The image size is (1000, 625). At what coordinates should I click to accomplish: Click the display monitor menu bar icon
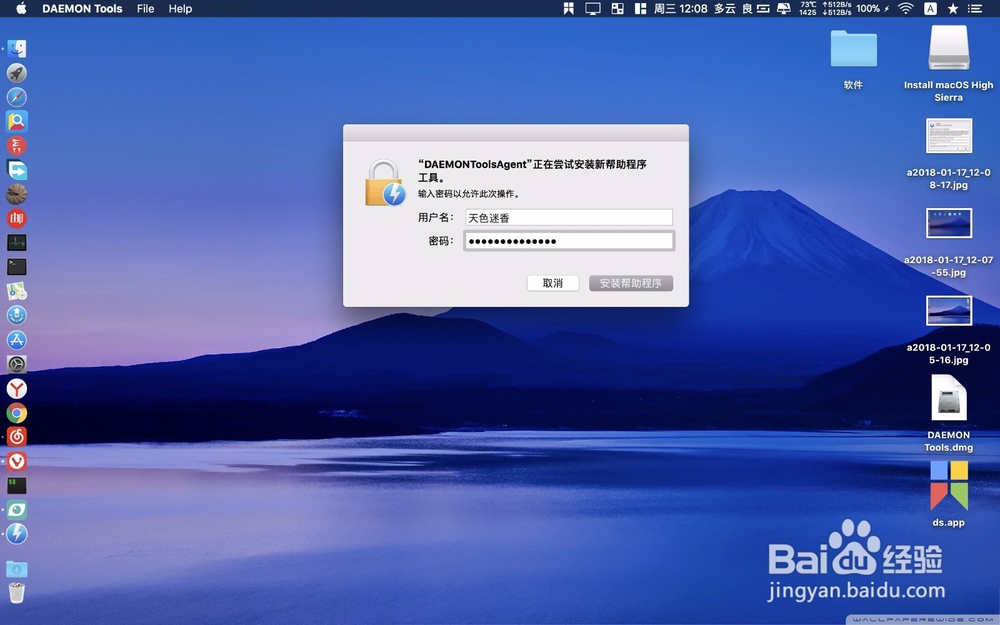pyautogui.click(x=593, y=8)
